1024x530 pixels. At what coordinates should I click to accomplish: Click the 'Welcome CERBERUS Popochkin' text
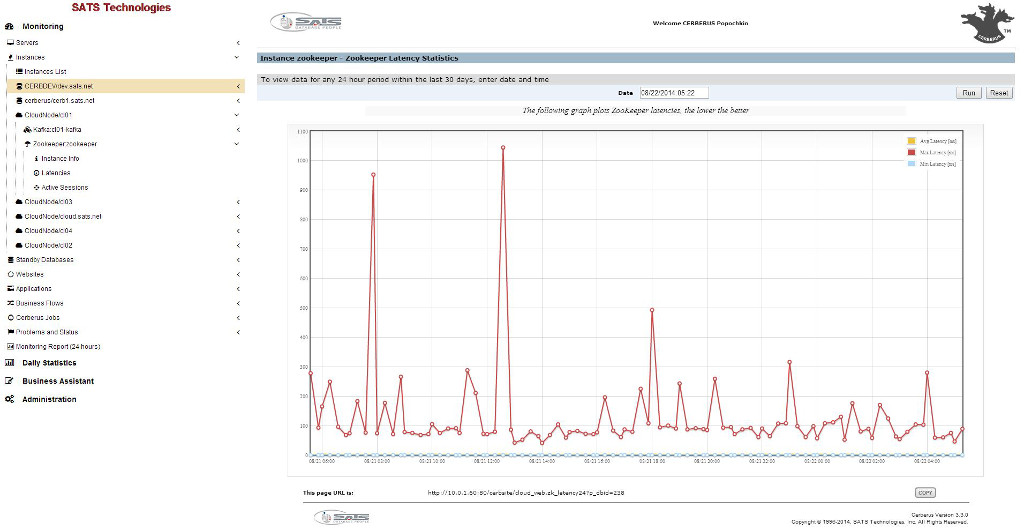point(700,23)
